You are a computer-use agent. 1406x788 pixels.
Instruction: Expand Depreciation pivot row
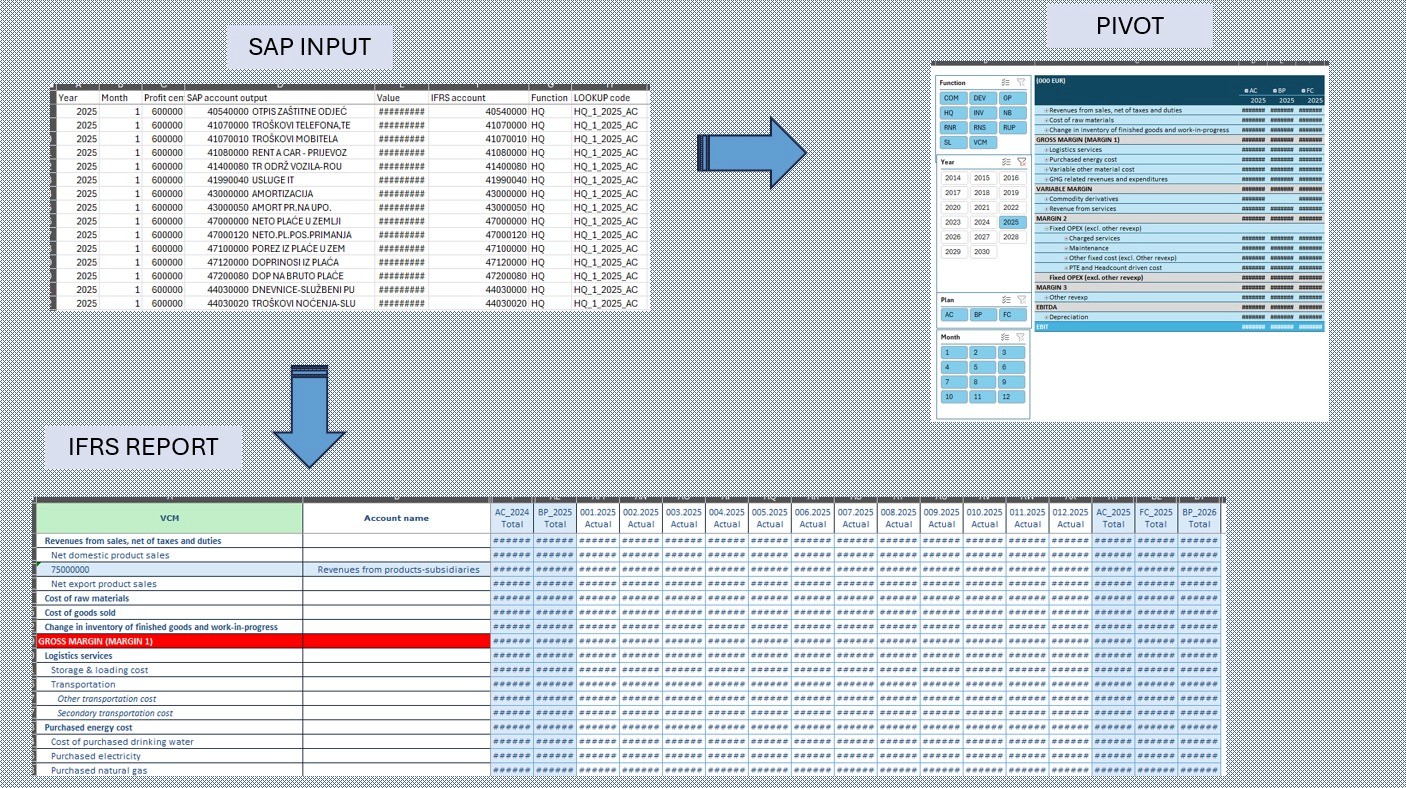click(1046, 317)
